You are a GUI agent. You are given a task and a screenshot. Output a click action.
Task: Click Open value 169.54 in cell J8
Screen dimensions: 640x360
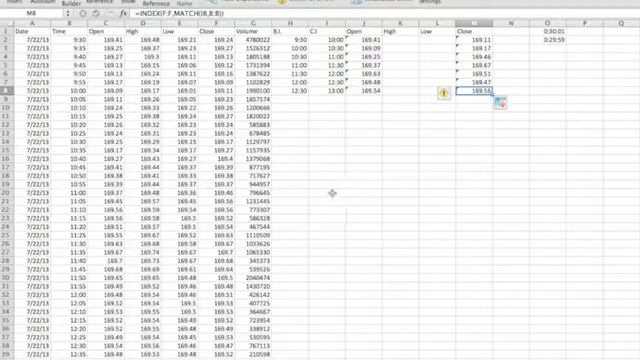[364, 91]
